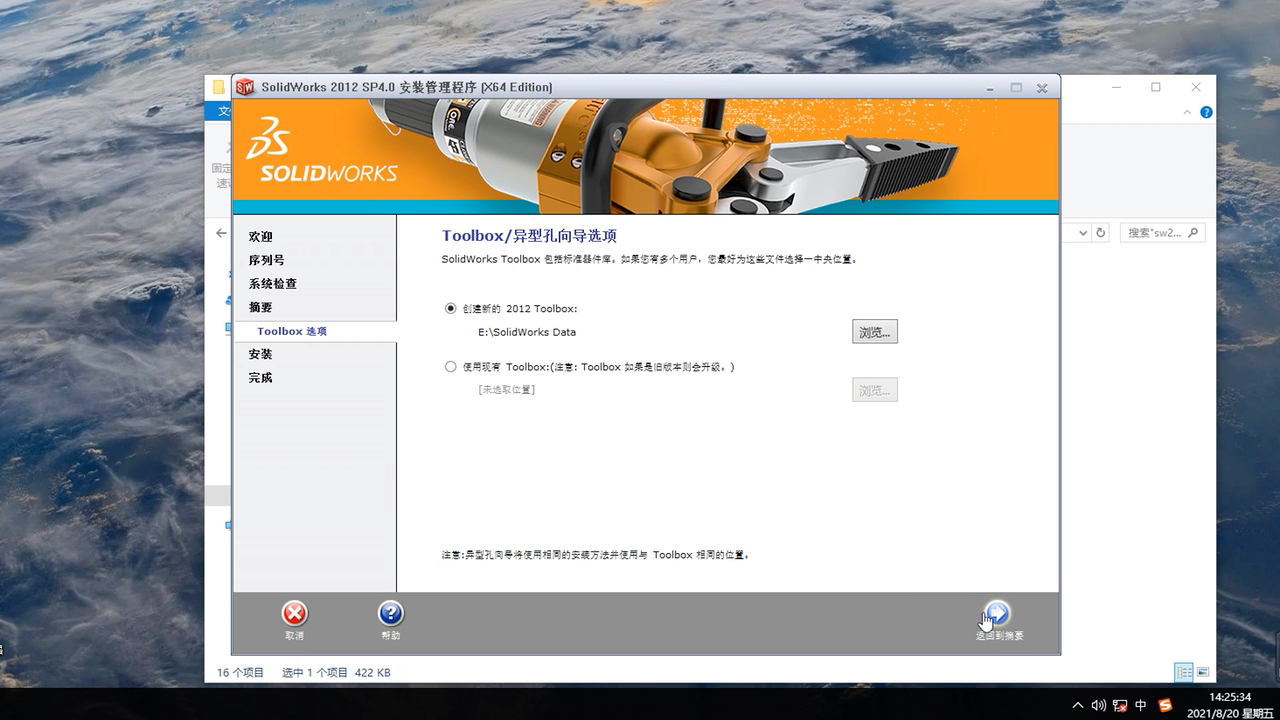Select the Create new 2012 Toolbox option

coord(451,308)
